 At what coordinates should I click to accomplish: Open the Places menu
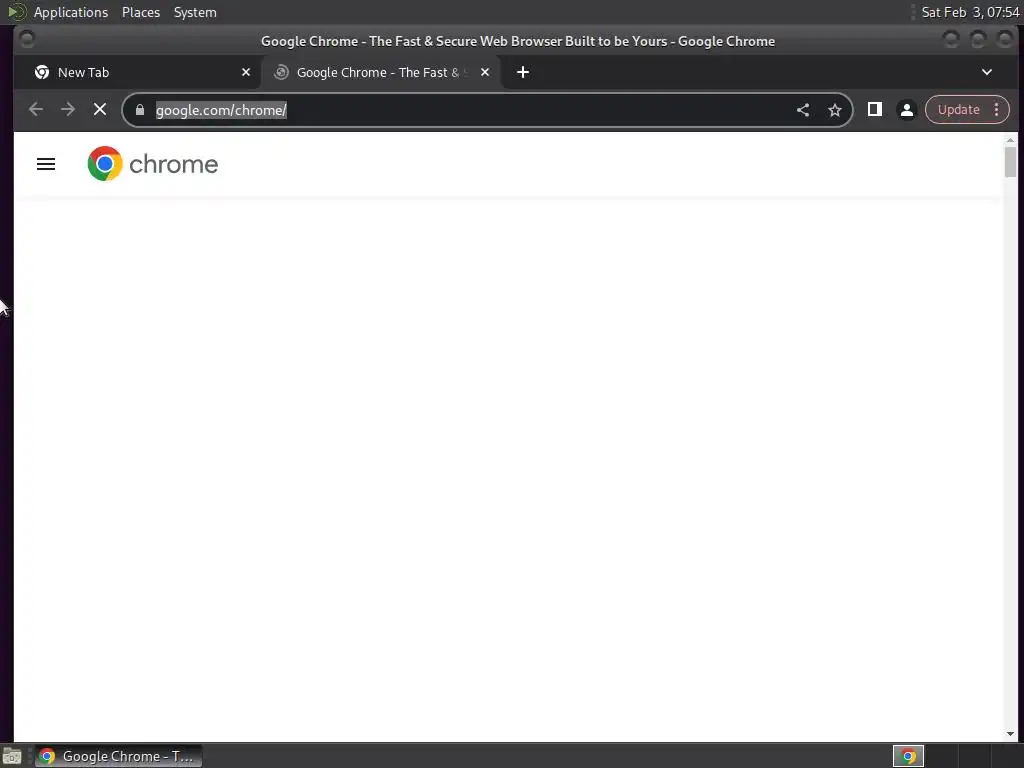coord(141,12)
